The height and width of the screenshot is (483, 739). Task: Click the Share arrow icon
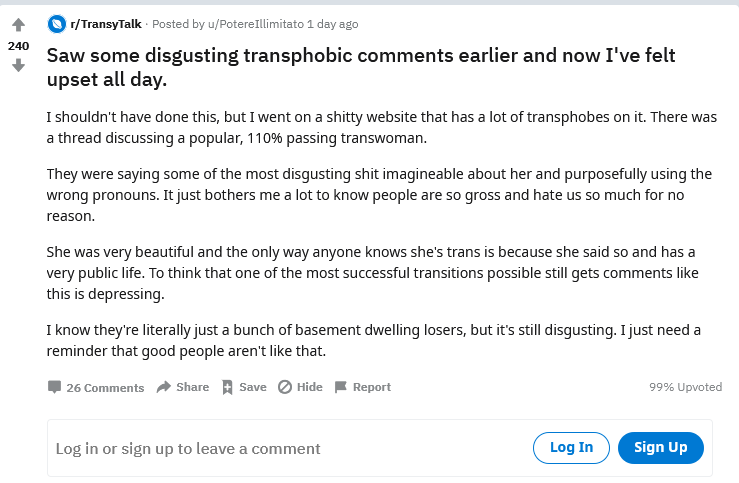click(164, 387)
